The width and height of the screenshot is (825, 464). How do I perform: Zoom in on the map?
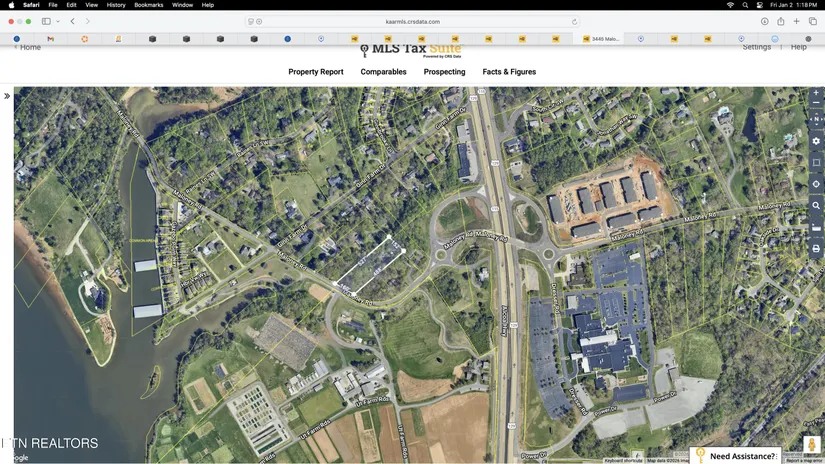(x=816, y=93)
